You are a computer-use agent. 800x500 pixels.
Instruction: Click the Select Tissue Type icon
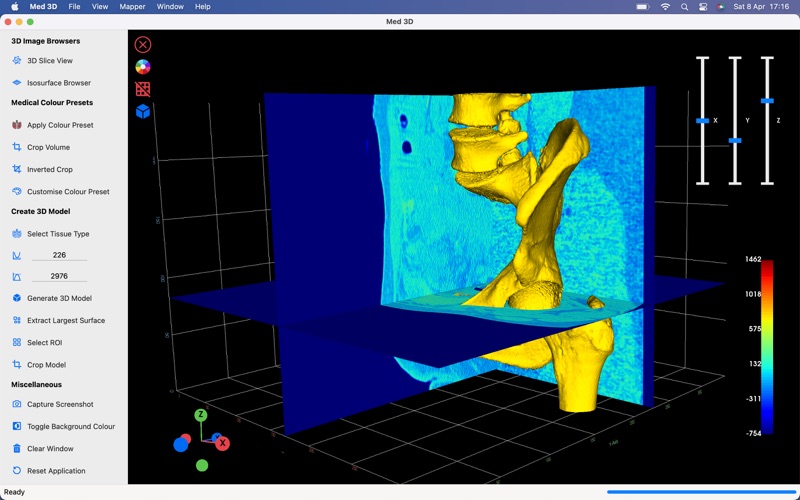[x=17, y=234]
